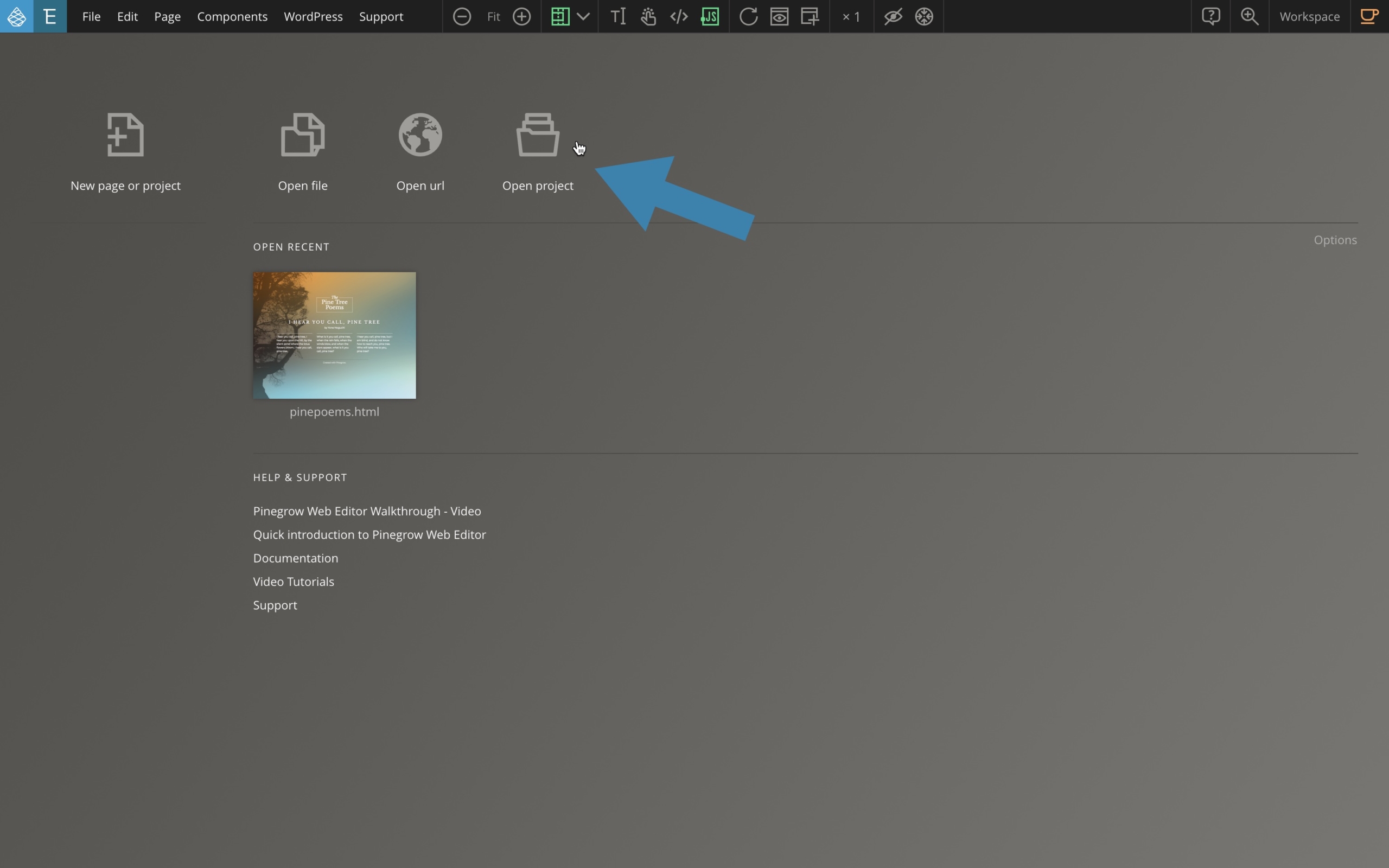Open the JavaScript panel
The width and height of the screenshot is (1389, 868).
(710, 16)
